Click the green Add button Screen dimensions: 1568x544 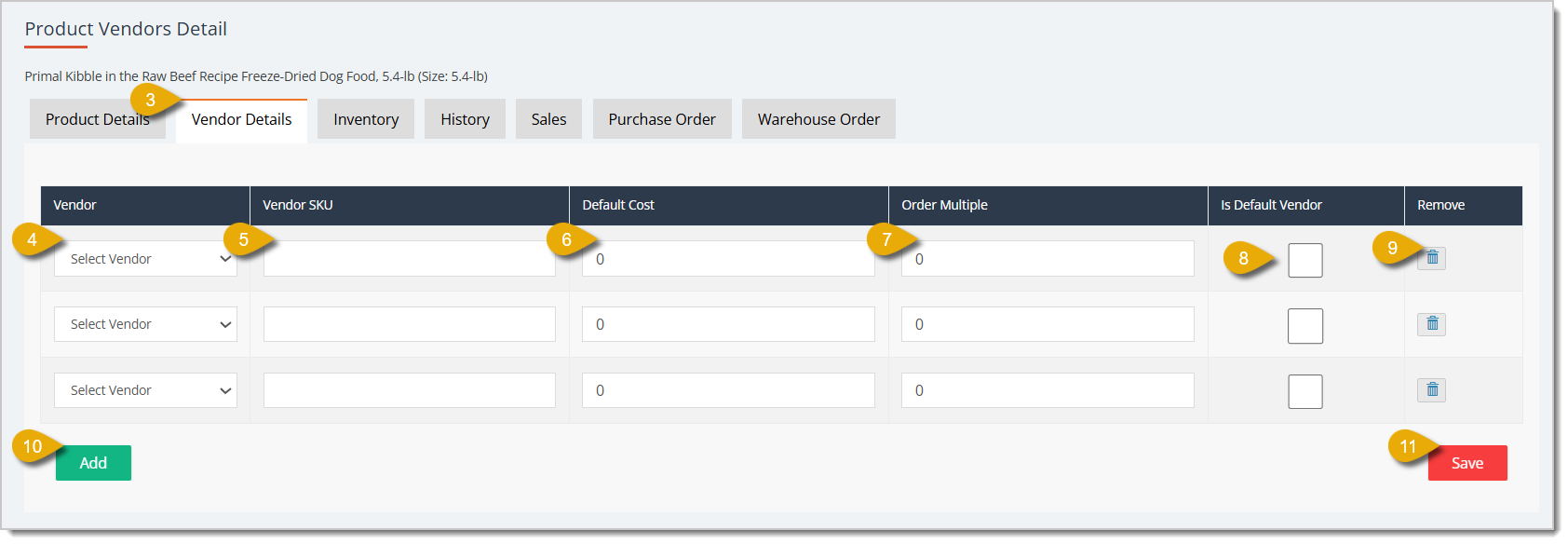pos(93,463)
